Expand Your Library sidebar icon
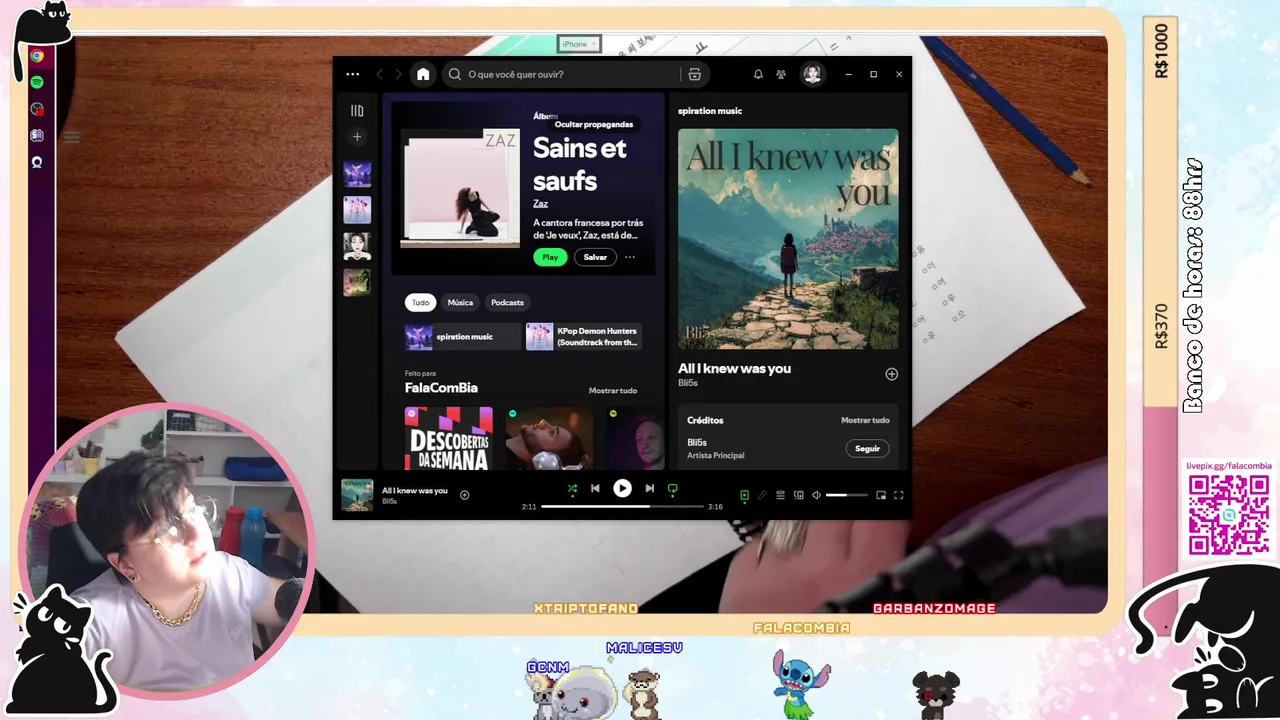Screen dimensions: 1280x720 coord(357,111)
